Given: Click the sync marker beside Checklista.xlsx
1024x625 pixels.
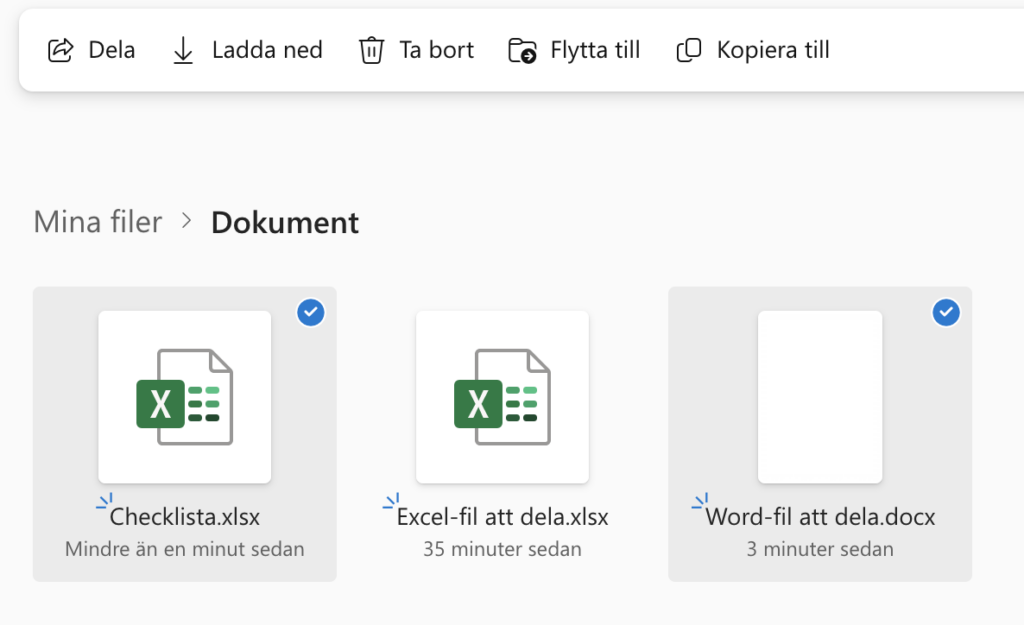Looking at the screenshot, I should [104, 501].
